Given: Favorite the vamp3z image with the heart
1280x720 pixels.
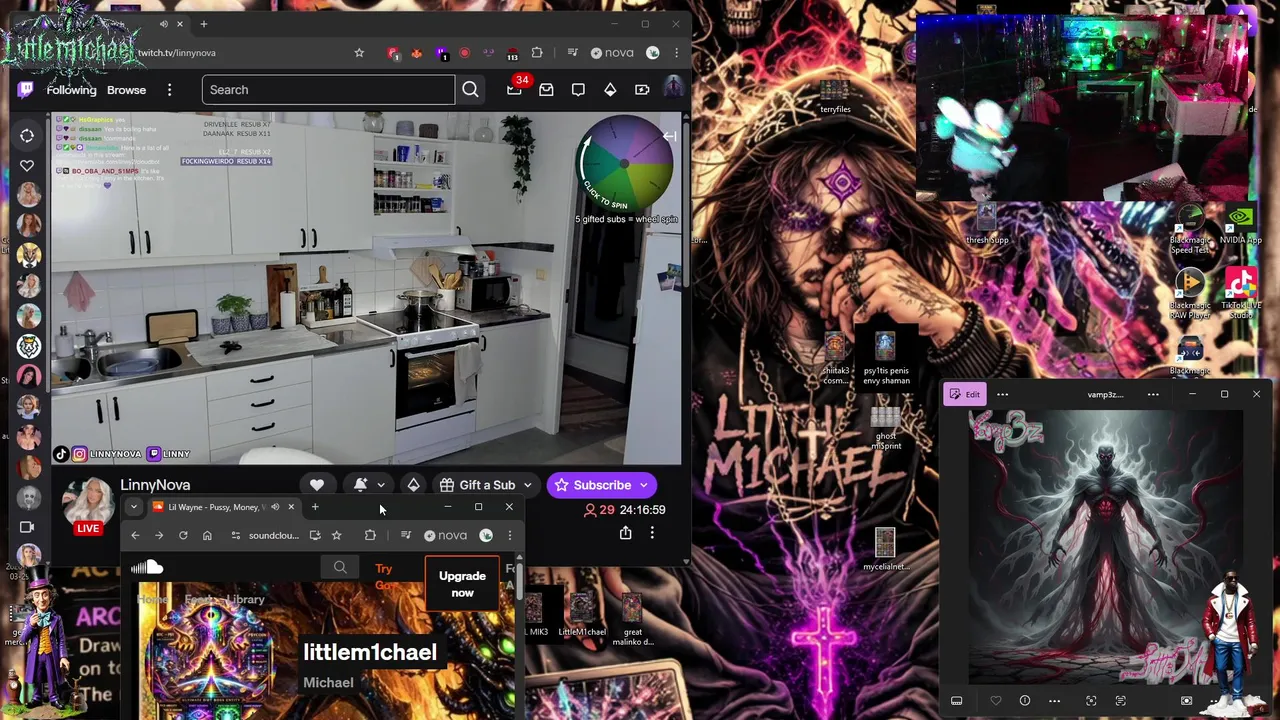Looking at the screenshot, I should pos(995,701).
